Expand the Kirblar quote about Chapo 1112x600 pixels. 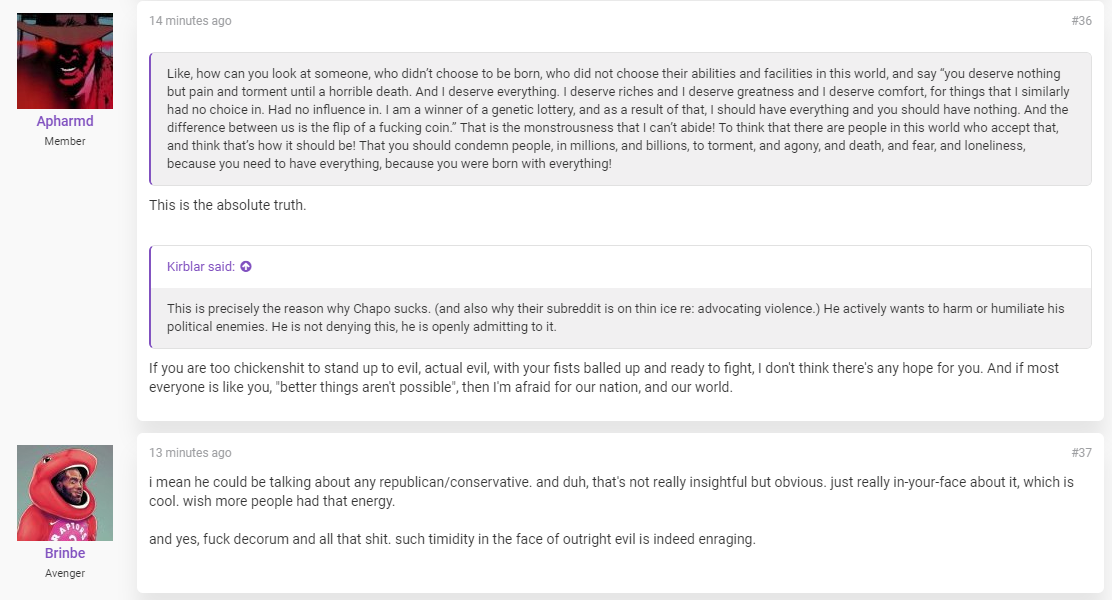621,318
